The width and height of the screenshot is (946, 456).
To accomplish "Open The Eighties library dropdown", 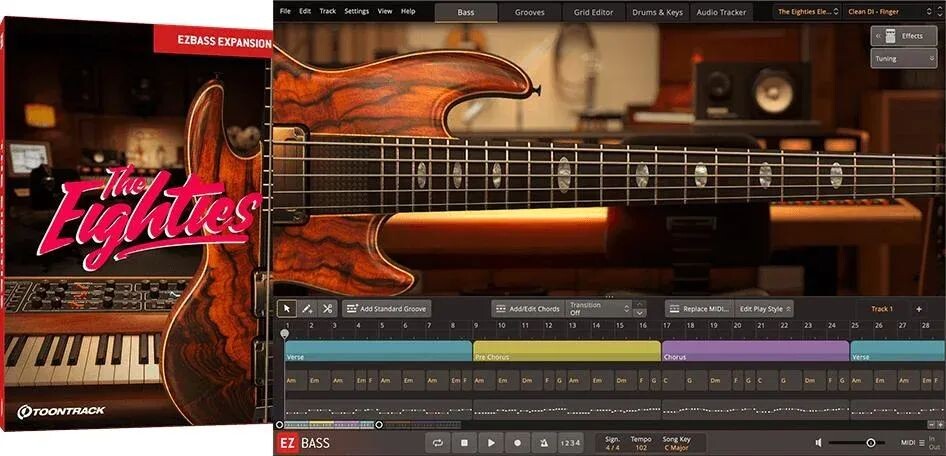I will coord(808,11).
